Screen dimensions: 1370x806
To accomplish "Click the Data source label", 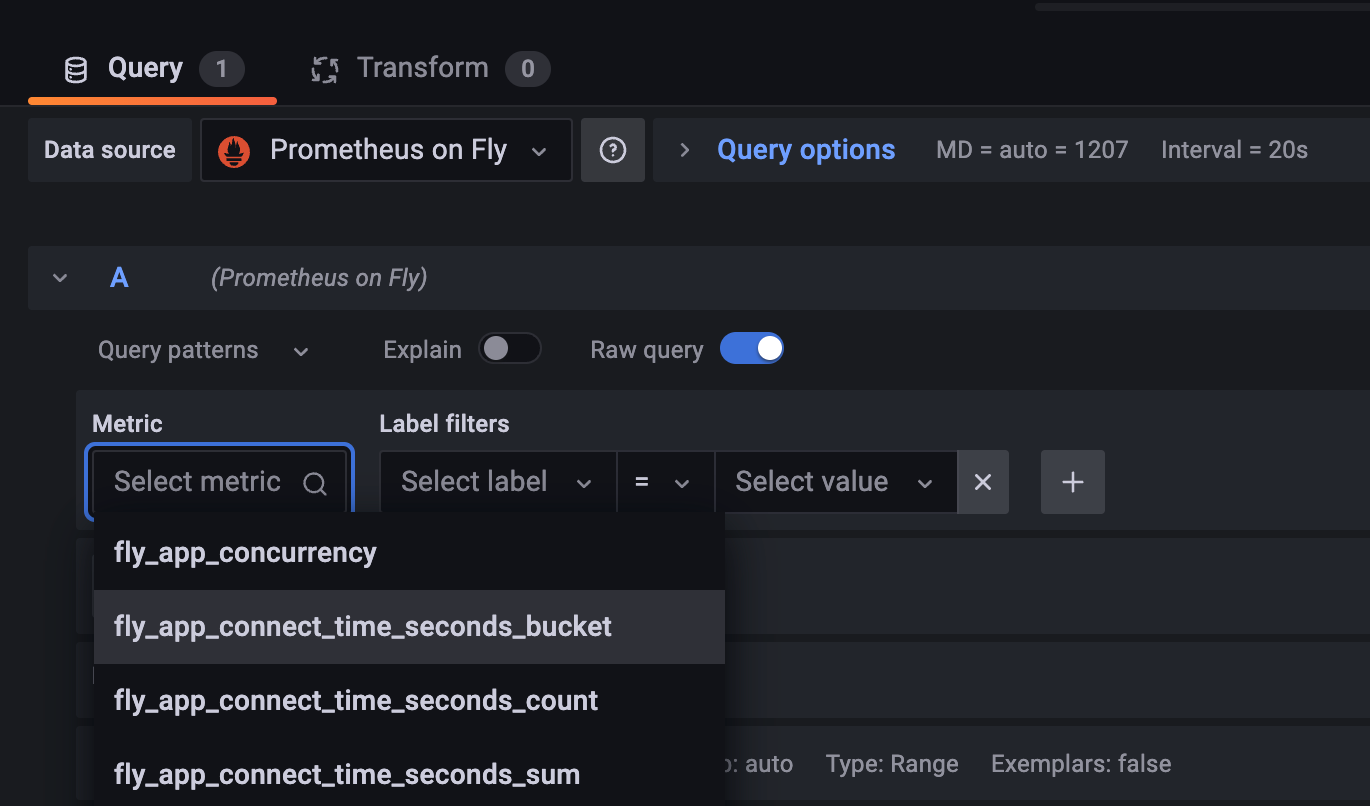I will point(110,150).
